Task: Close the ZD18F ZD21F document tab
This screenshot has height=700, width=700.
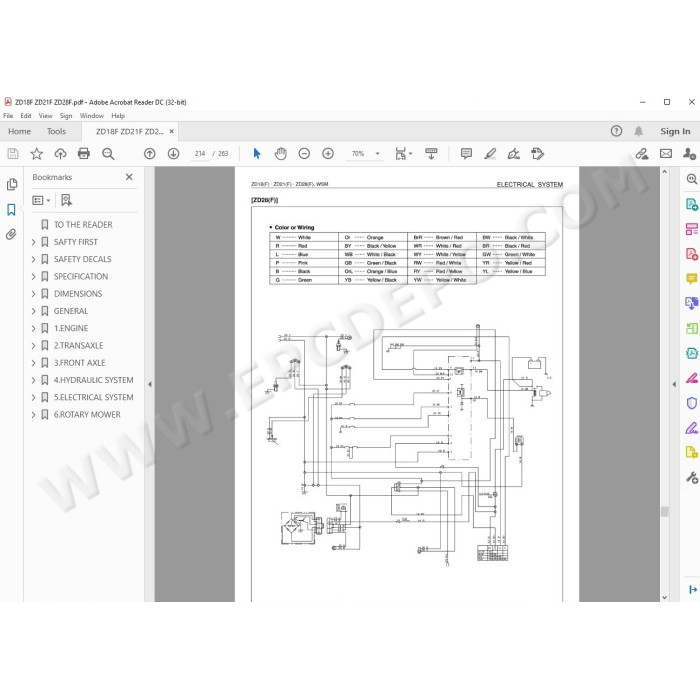Action: point(171,131)
